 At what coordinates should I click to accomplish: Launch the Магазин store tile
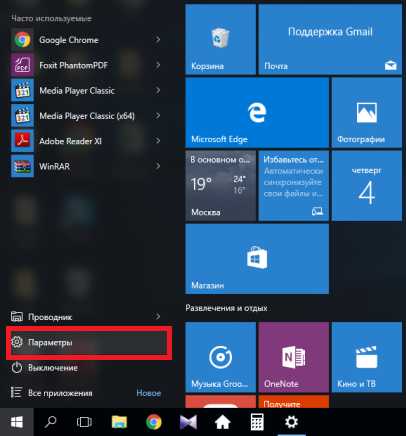(x=257, y=259)
